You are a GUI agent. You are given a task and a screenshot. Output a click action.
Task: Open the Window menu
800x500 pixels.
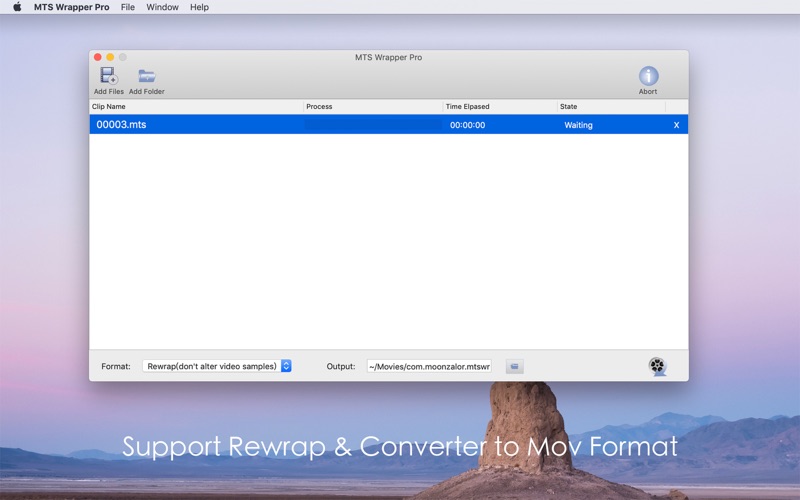coord(162,7)
